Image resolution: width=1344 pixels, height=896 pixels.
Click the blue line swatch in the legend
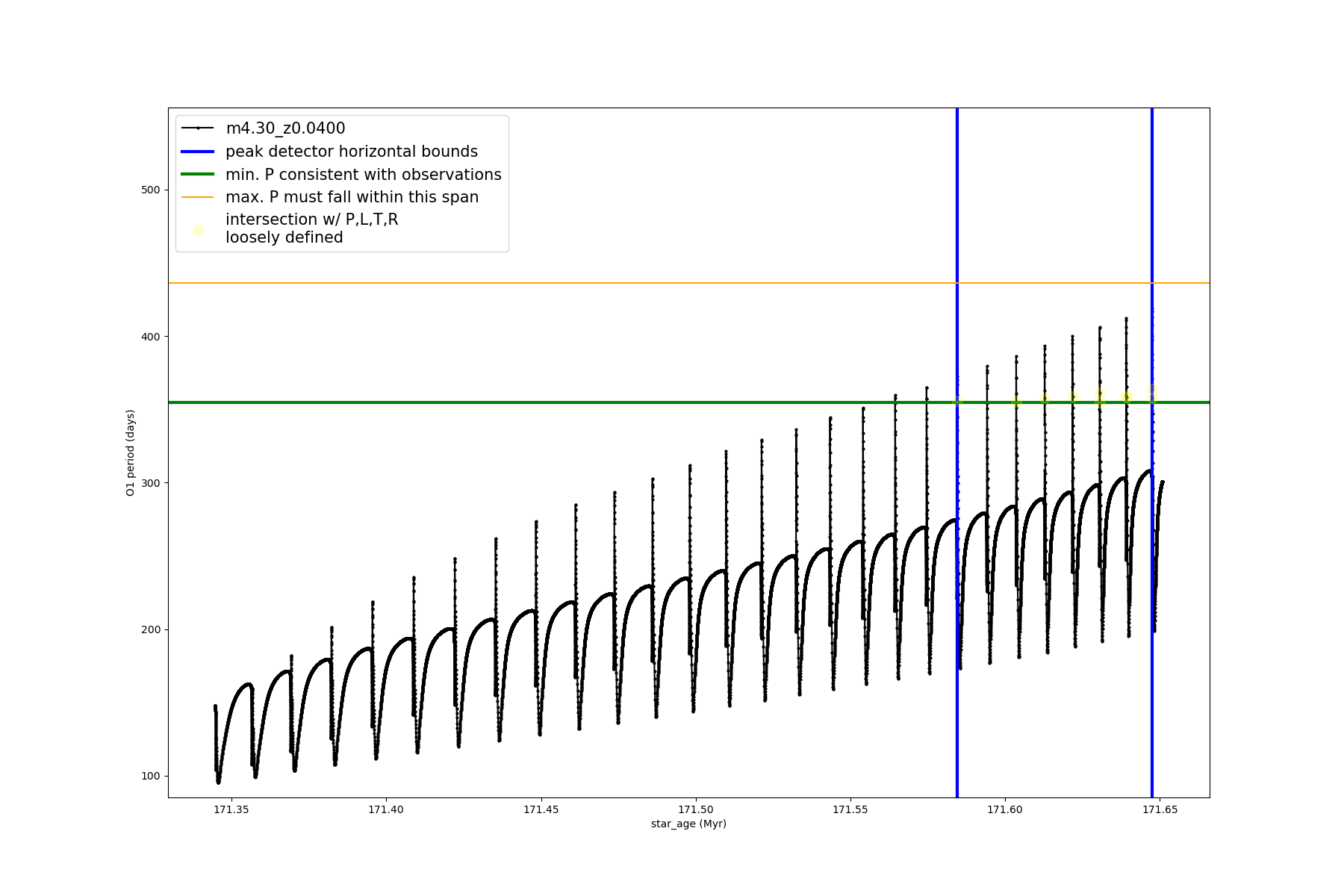(198, 152)
